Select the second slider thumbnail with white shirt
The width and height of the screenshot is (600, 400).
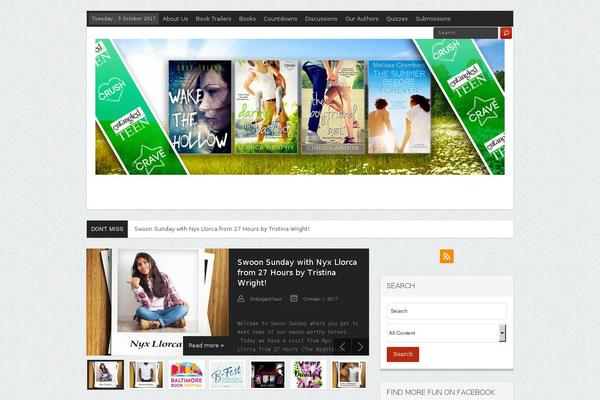pyautogui.click(x=146, y=375)
